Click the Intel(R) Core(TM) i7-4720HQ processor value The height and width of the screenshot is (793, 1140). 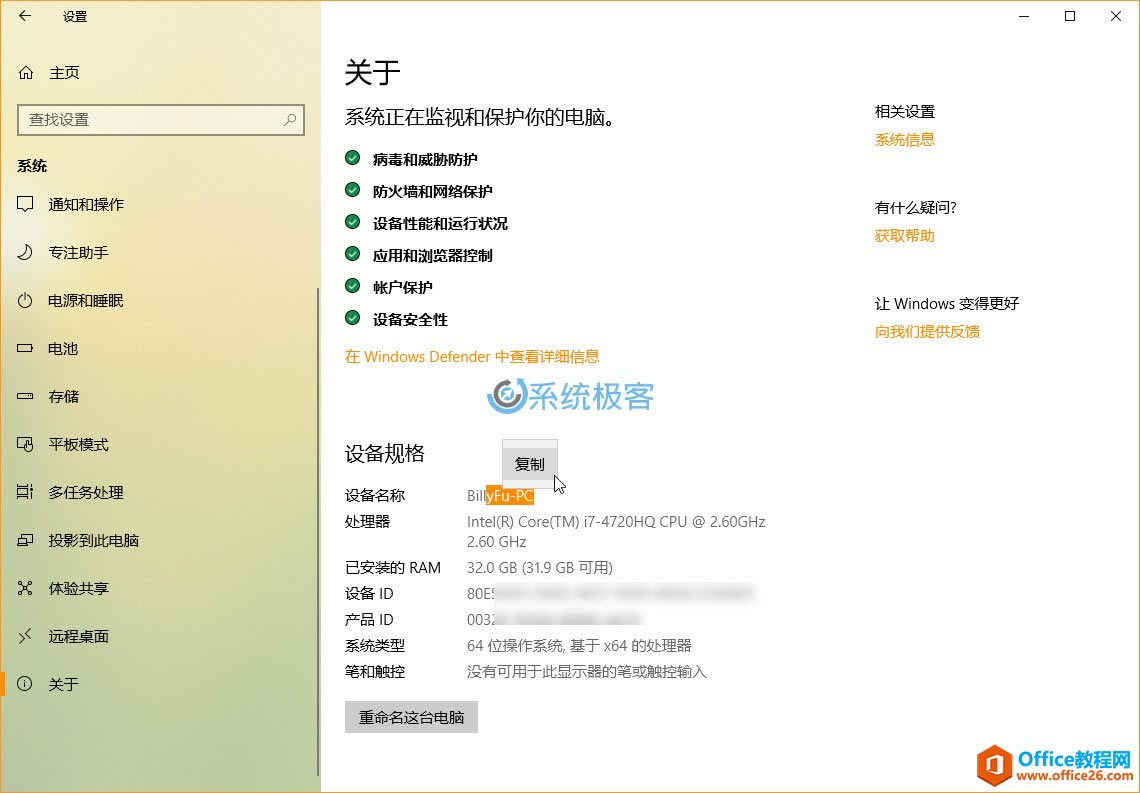click(x=616, y=531)
